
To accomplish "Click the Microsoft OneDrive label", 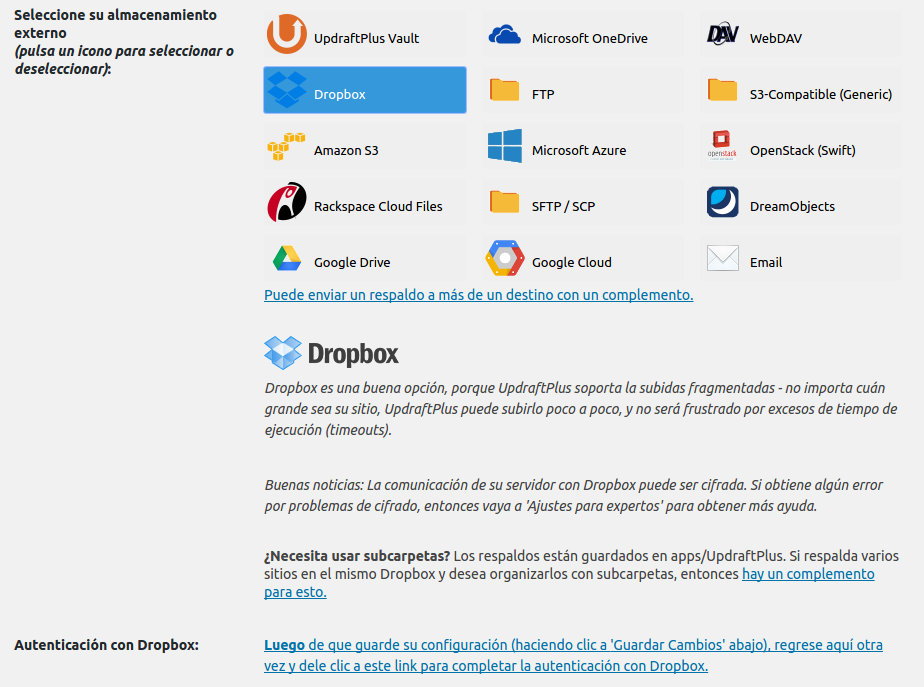I will click(590, 38).
